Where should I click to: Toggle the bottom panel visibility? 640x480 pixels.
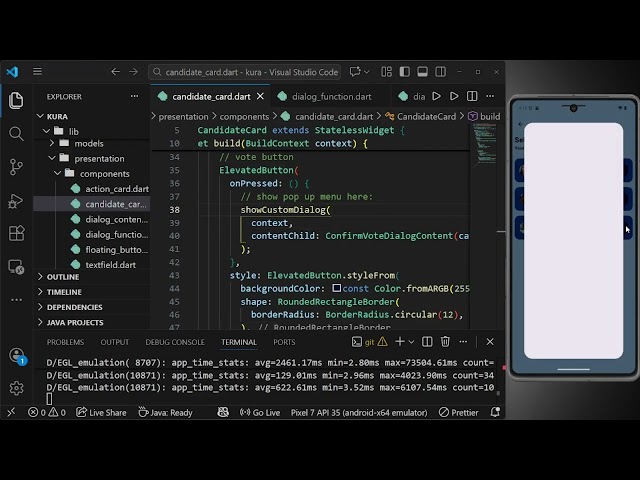coord(422,72)
